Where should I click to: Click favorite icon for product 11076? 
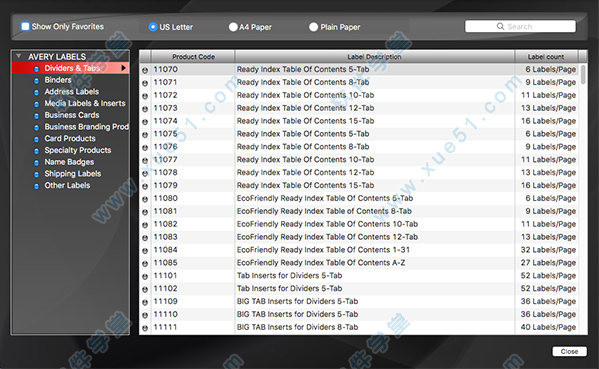pos(145,147)
